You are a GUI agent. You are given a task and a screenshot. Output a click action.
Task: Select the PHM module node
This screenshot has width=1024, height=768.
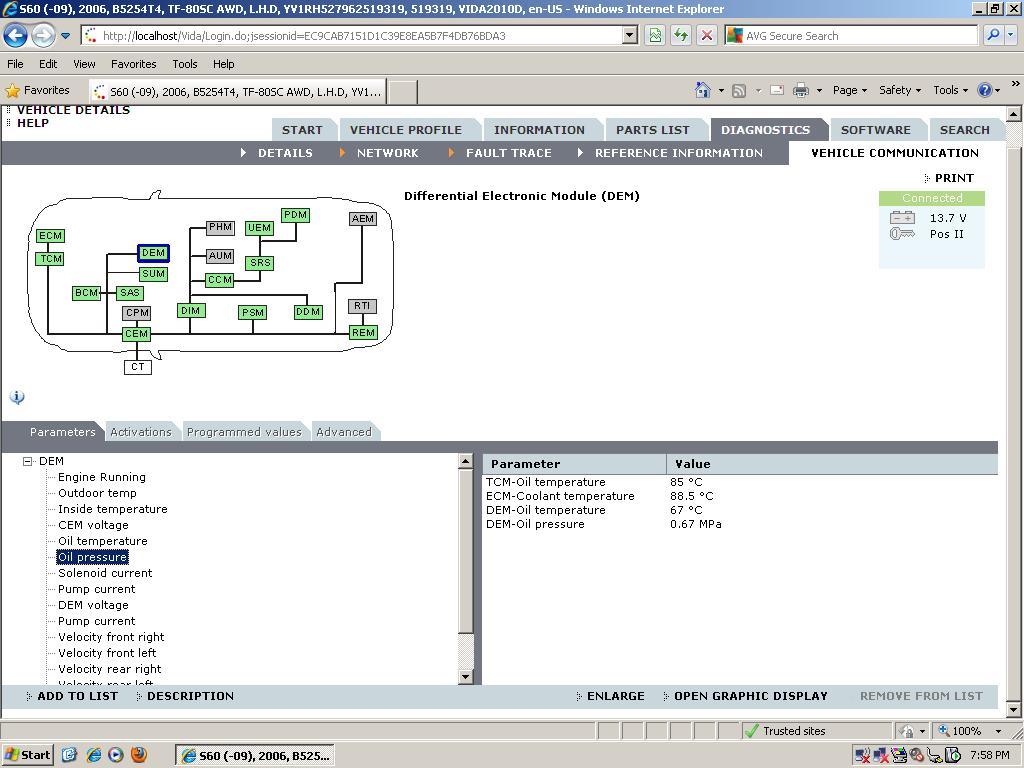pyautogui.click(x=220, y=227)
